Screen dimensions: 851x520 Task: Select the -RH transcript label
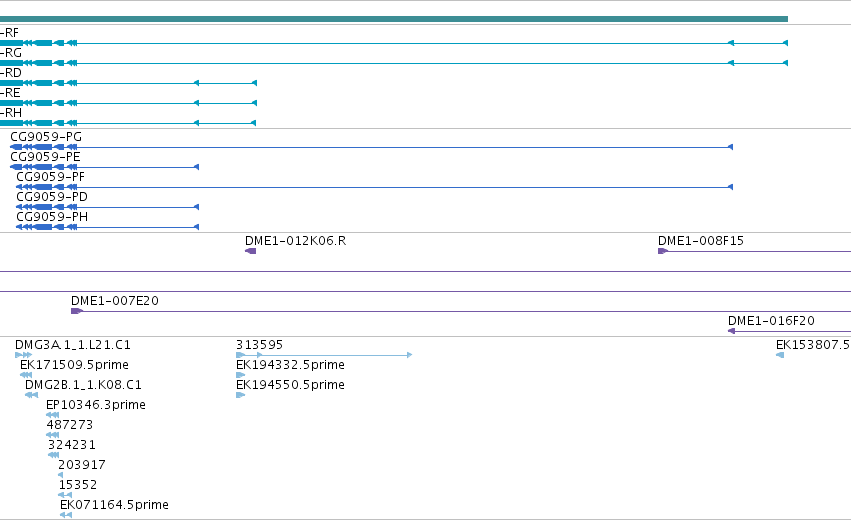click(x=11, y=113)
